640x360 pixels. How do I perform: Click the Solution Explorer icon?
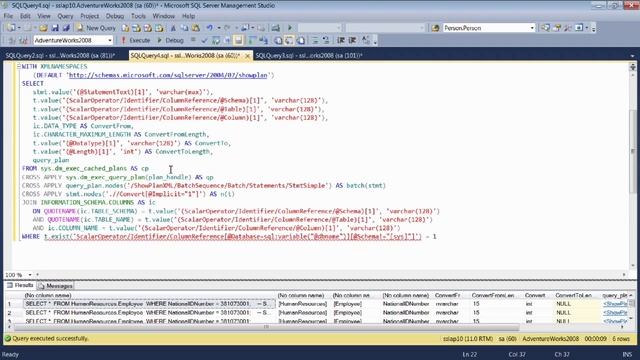(x=545, y=28)
